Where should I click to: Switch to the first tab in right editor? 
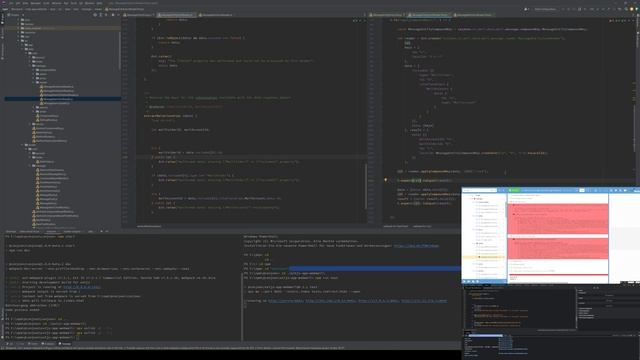[x=386, y=15]
